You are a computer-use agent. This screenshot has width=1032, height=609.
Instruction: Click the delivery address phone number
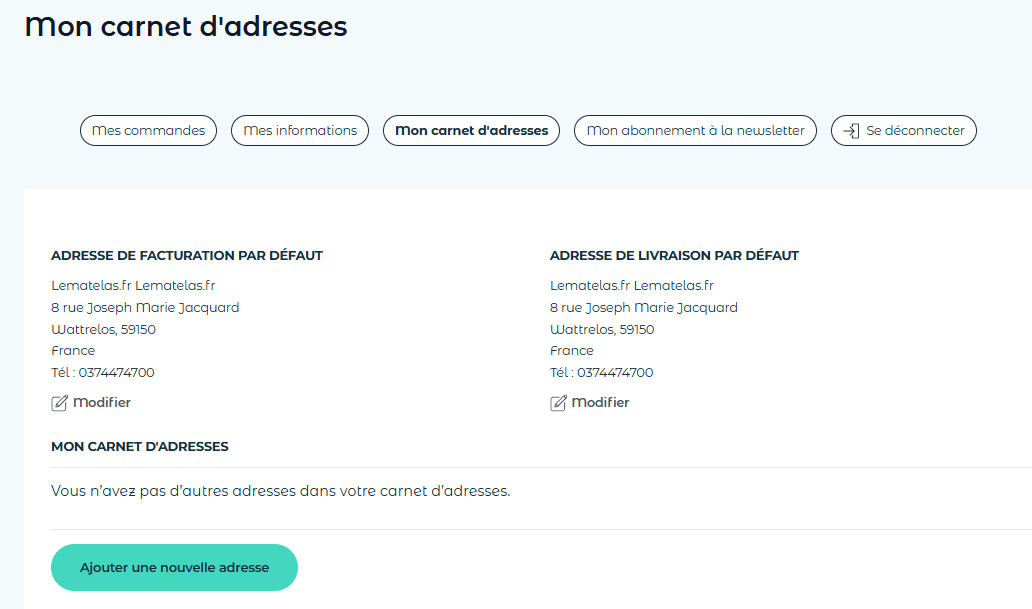tap(615, 373)
